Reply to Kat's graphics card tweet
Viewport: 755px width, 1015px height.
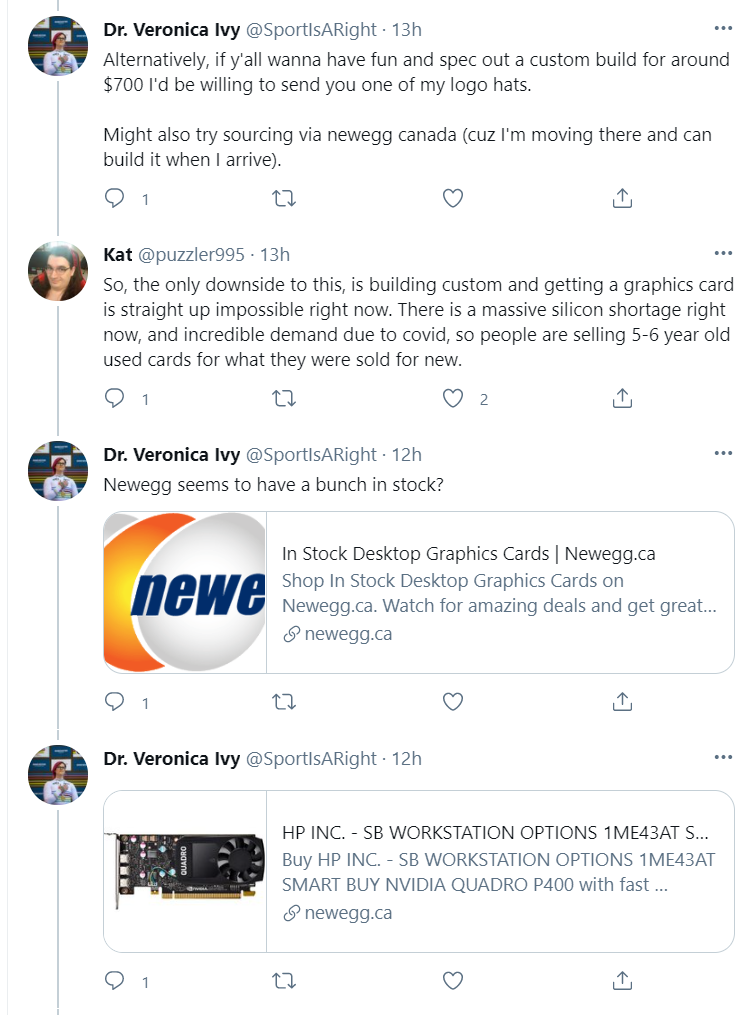tap(115, 398)
